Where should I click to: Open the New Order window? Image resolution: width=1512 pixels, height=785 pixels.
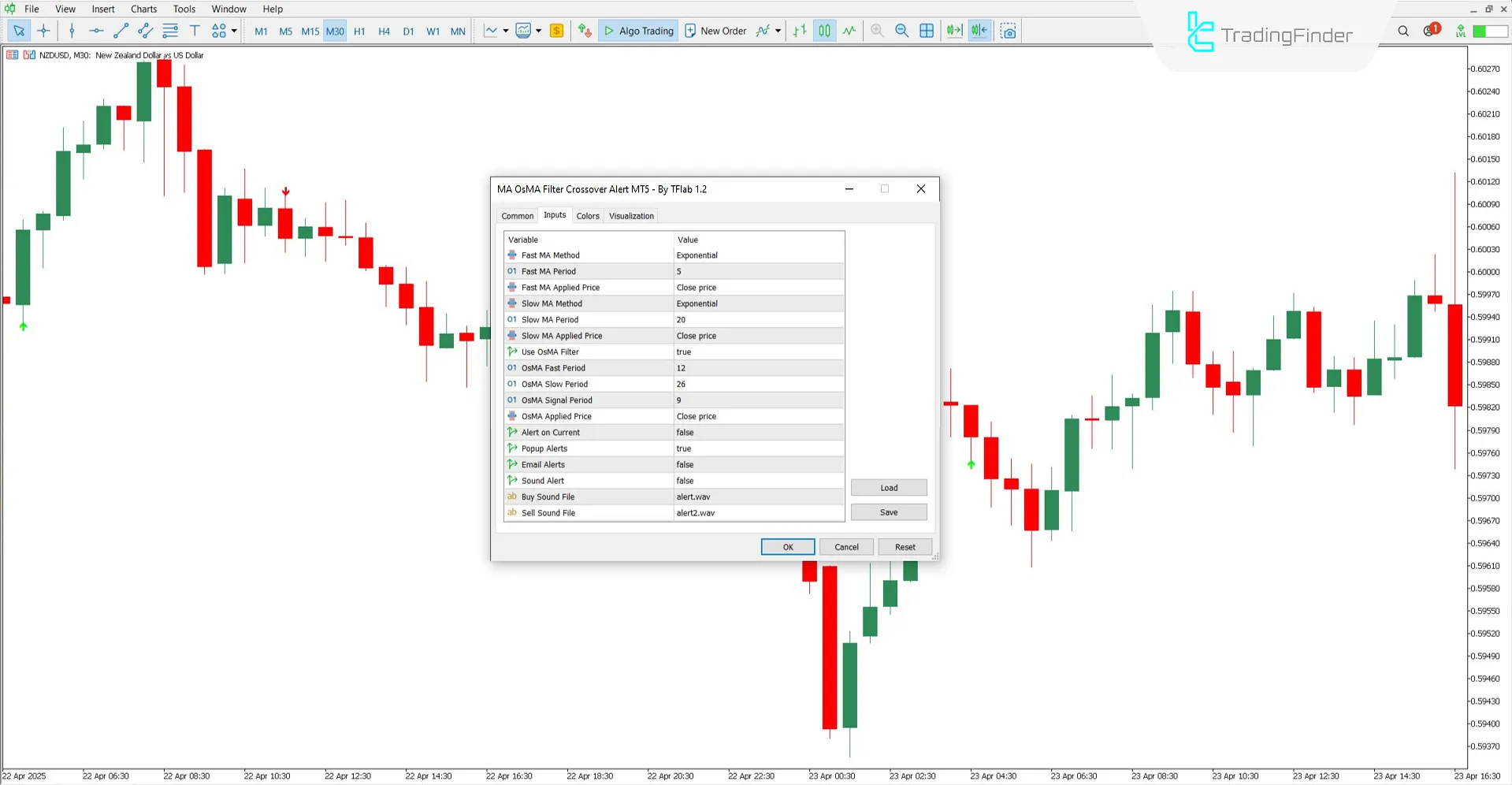tap(715, 31)
